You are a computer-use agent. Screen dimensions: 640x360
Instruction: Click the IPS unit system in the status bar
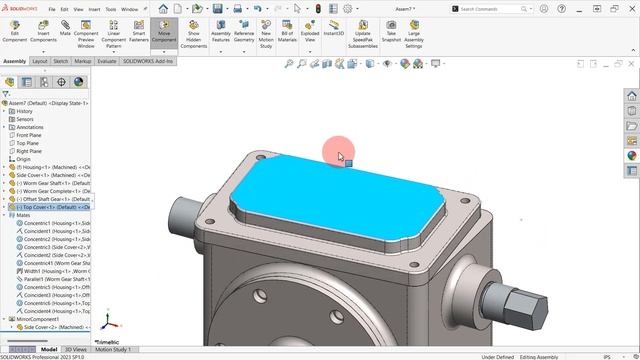[x=607, y=357]
